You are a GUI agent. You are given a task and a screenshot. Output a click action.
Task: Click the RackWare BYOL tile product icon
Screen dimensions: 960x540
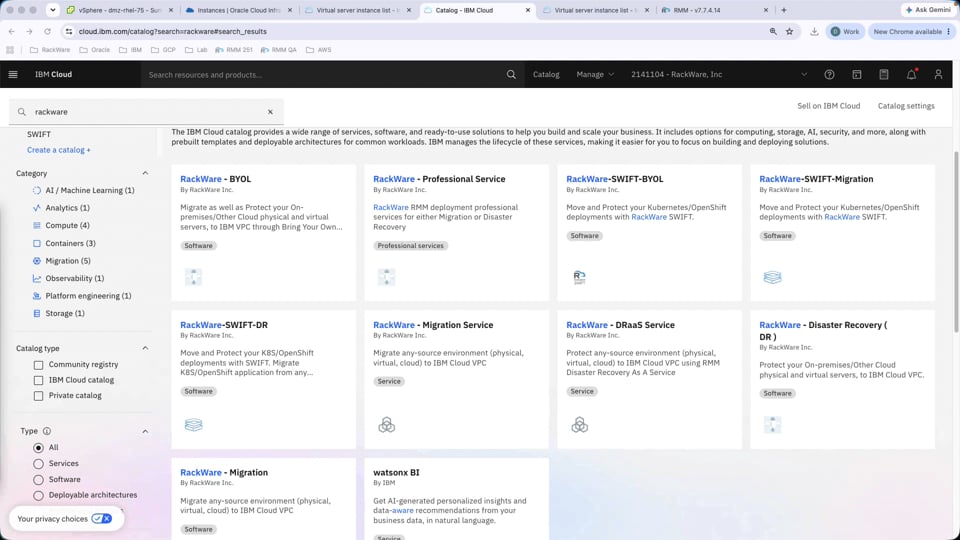click(x=193, y=277)
